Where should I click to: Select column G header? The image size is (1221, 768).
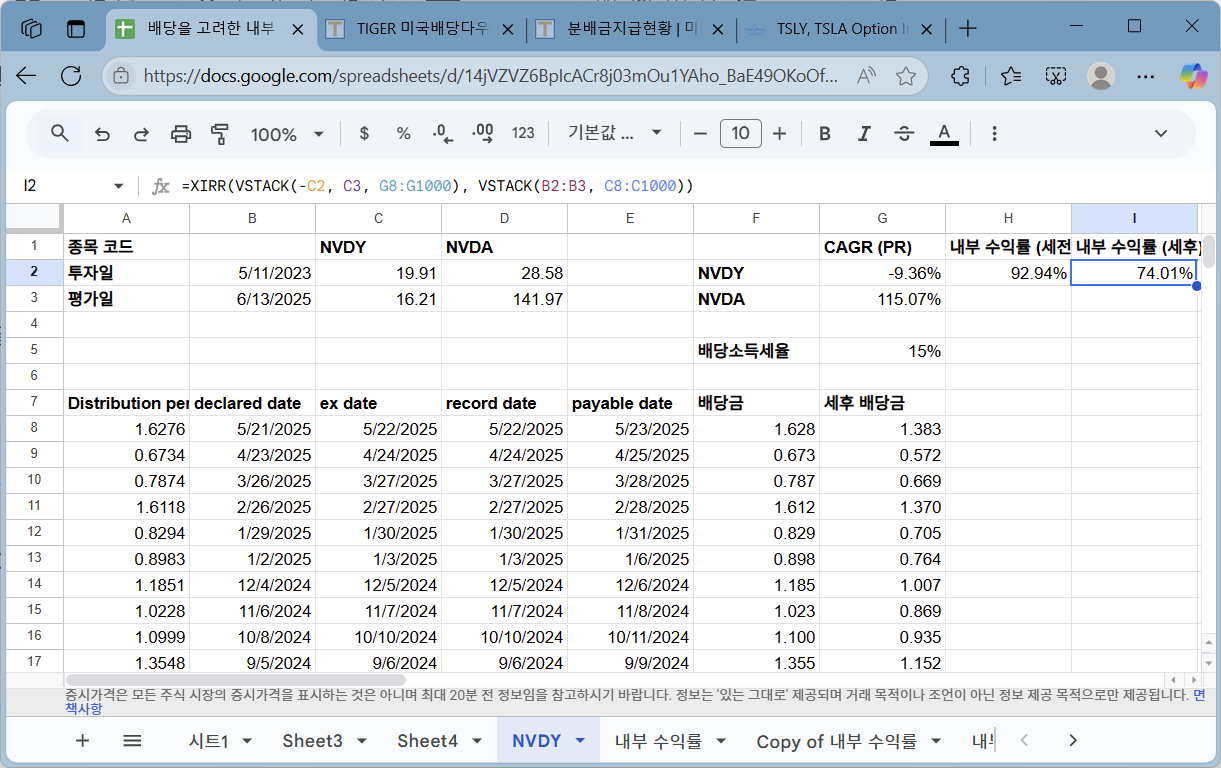(x=882, y=218)
